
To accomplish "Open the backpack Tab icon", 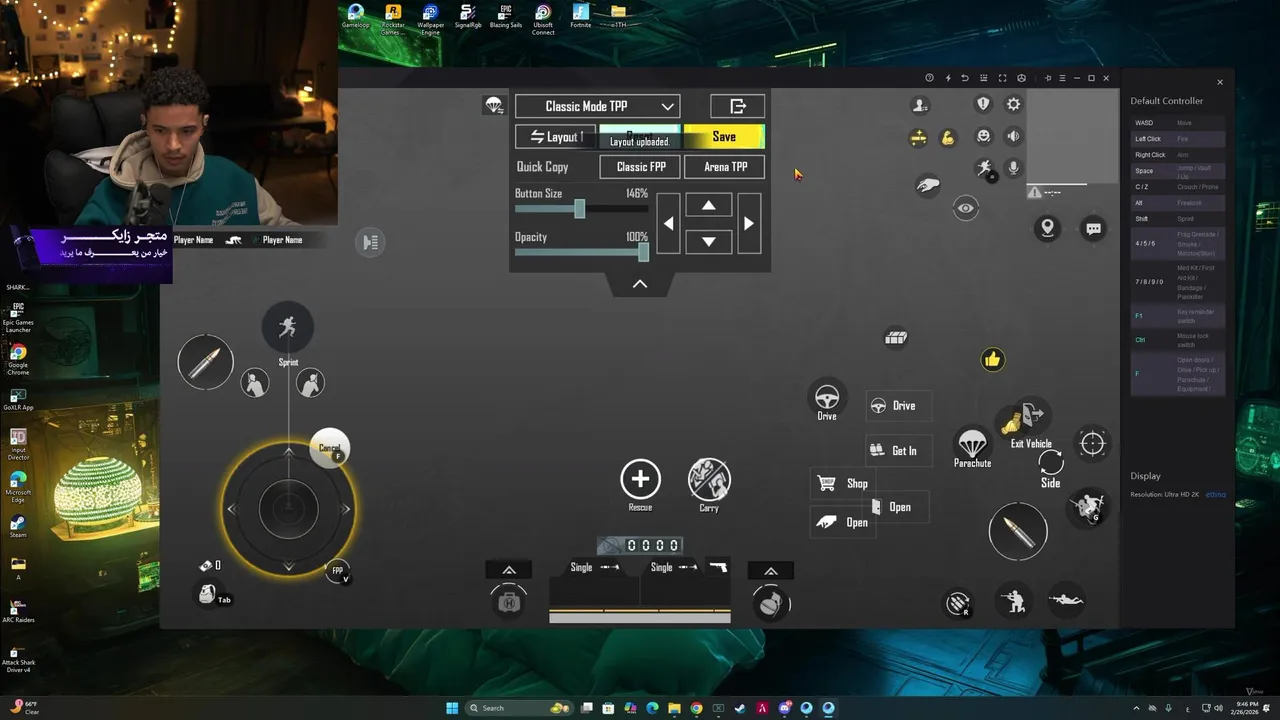I will (208, 594).
